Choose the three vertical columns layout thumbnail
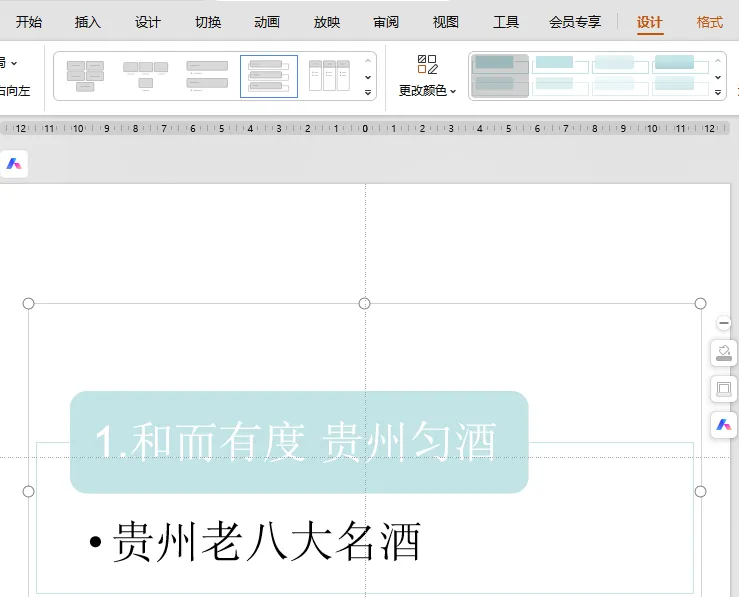Image resolution: width=739 pixels, height=597 pixels. (329, 76)
